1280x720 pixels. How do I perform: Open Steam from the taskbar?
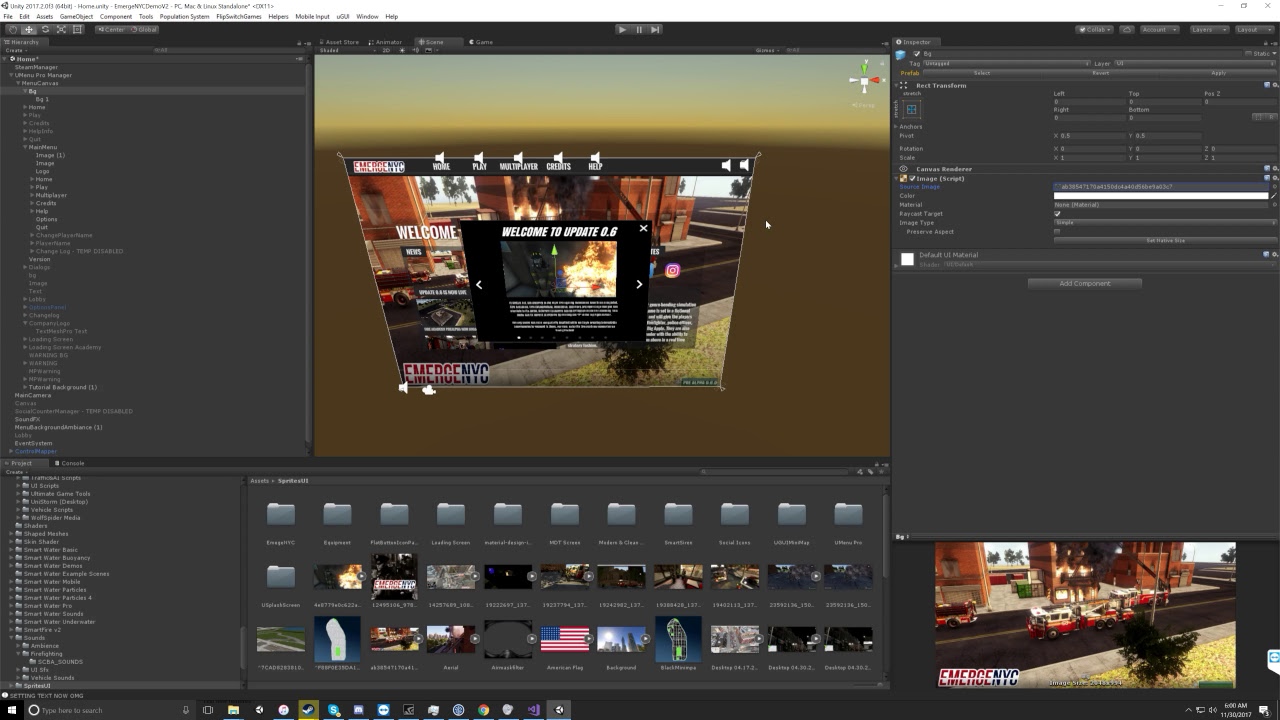coord(308,710)
